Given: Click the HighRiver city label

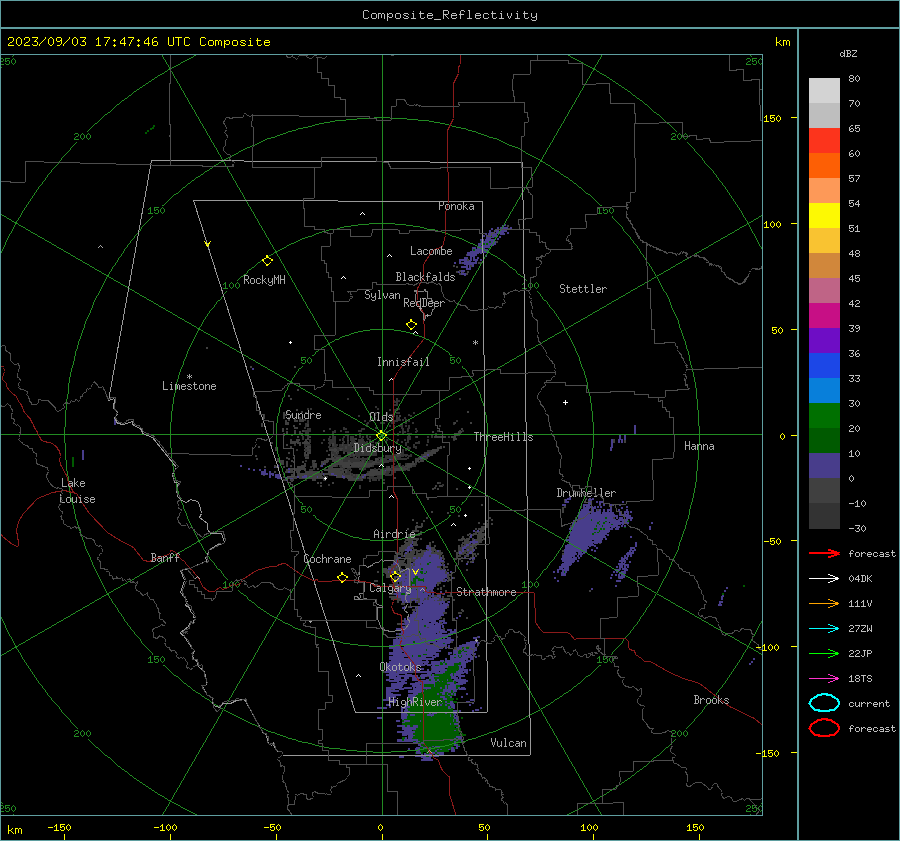Looking at the screenshot, I should 415,702.
